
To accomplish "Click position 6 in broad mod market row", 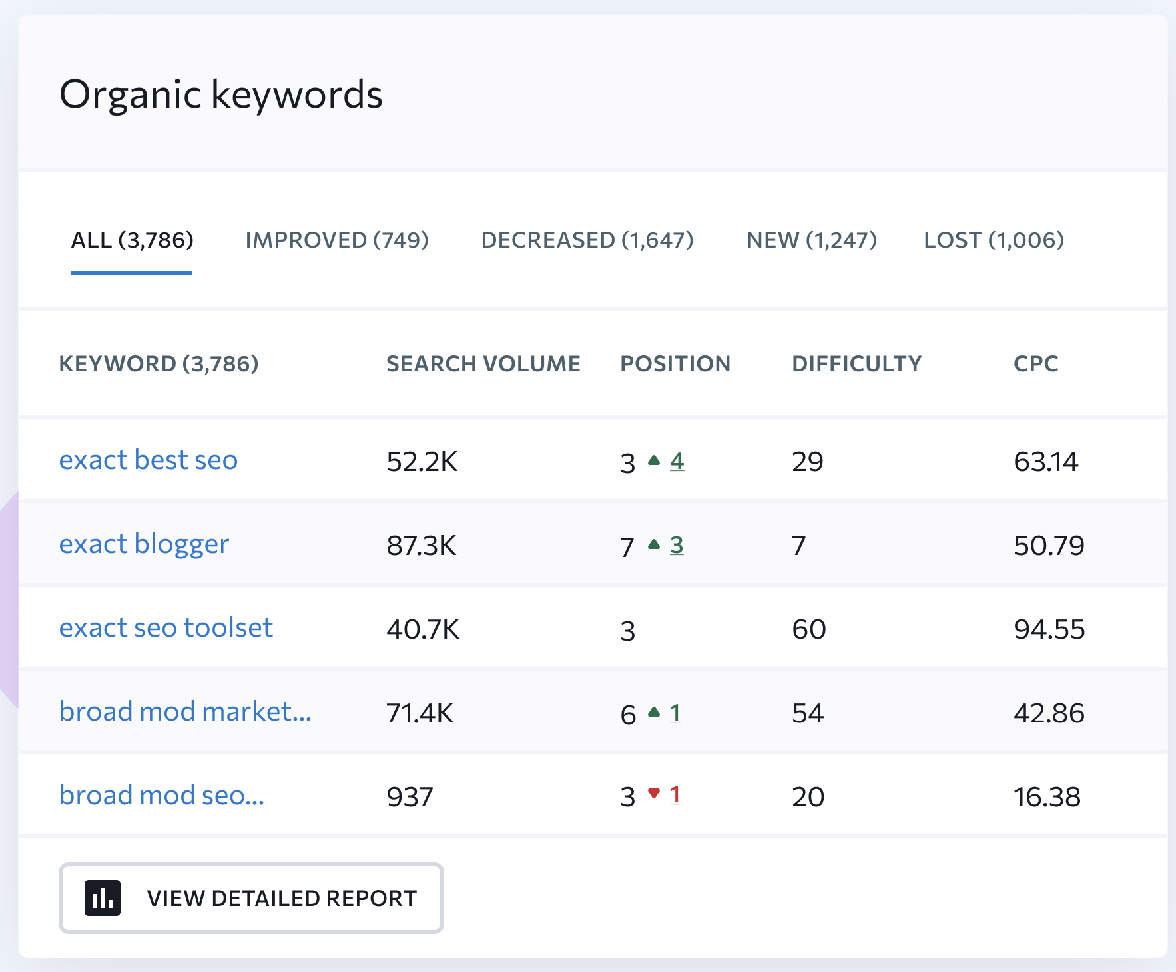I will coord(628,714).
